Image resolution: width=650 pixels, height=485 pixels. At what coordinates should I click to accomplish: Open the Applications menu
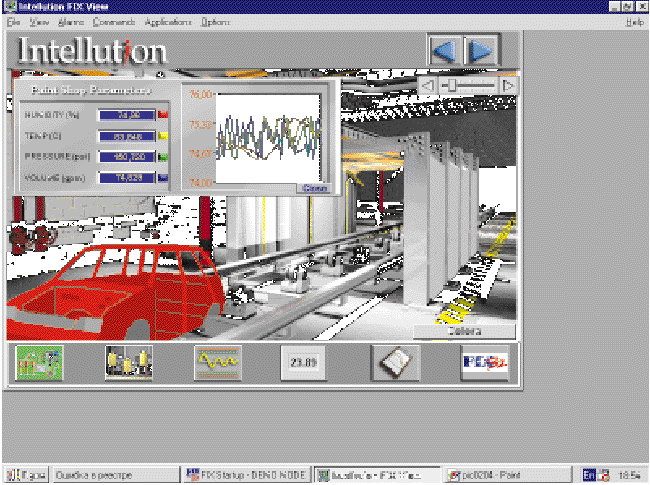[x=168, y=22]
